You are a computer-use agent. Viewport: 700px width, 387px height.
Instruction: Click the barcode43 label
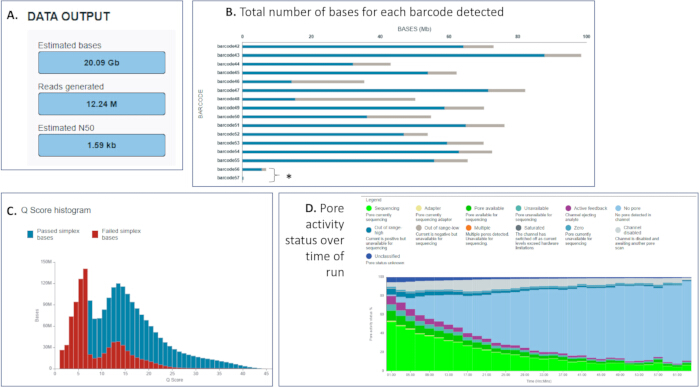coord(229,55)
